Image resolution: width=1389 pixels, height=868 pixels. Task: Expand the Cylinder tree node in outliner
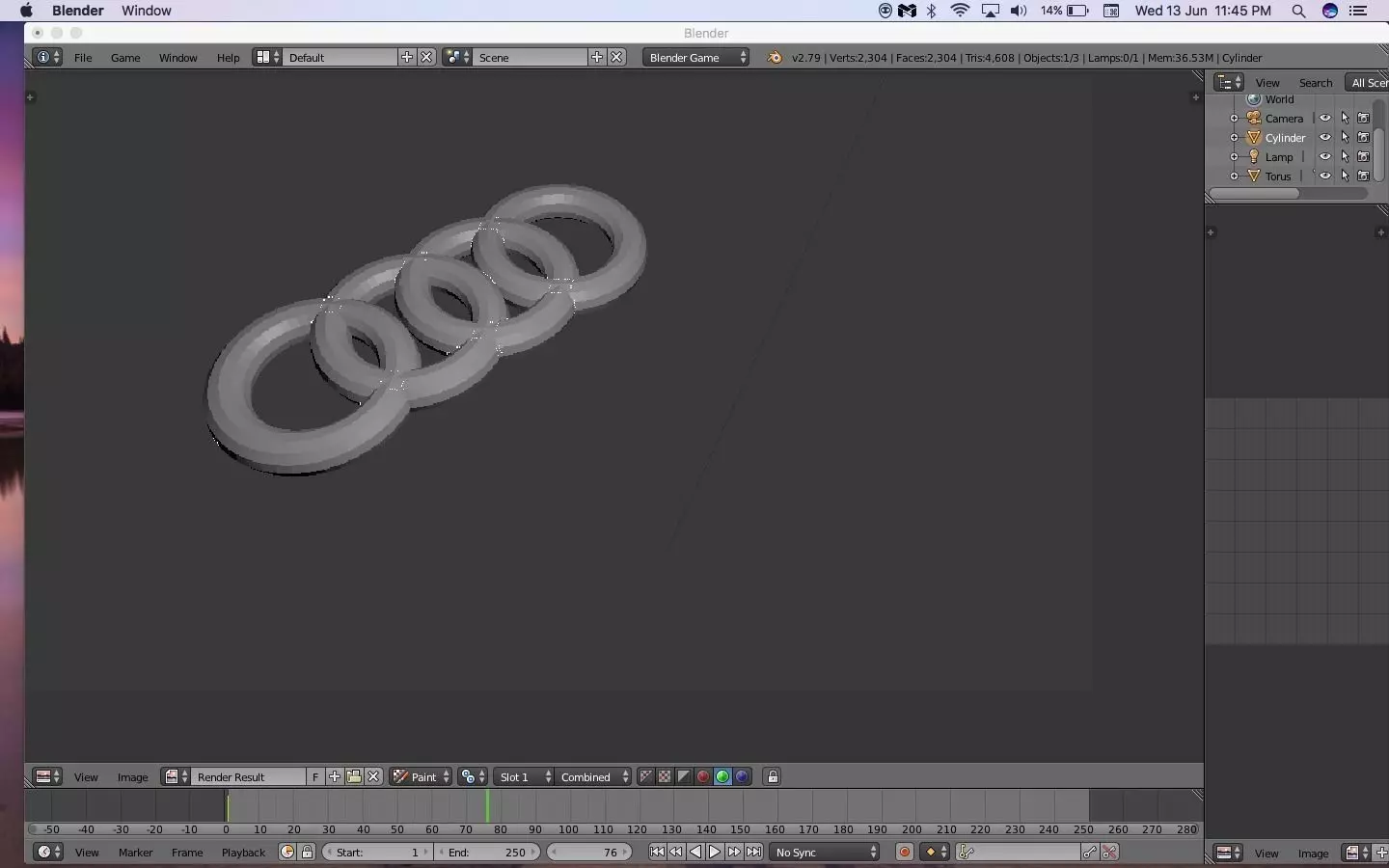point(1234,137)
